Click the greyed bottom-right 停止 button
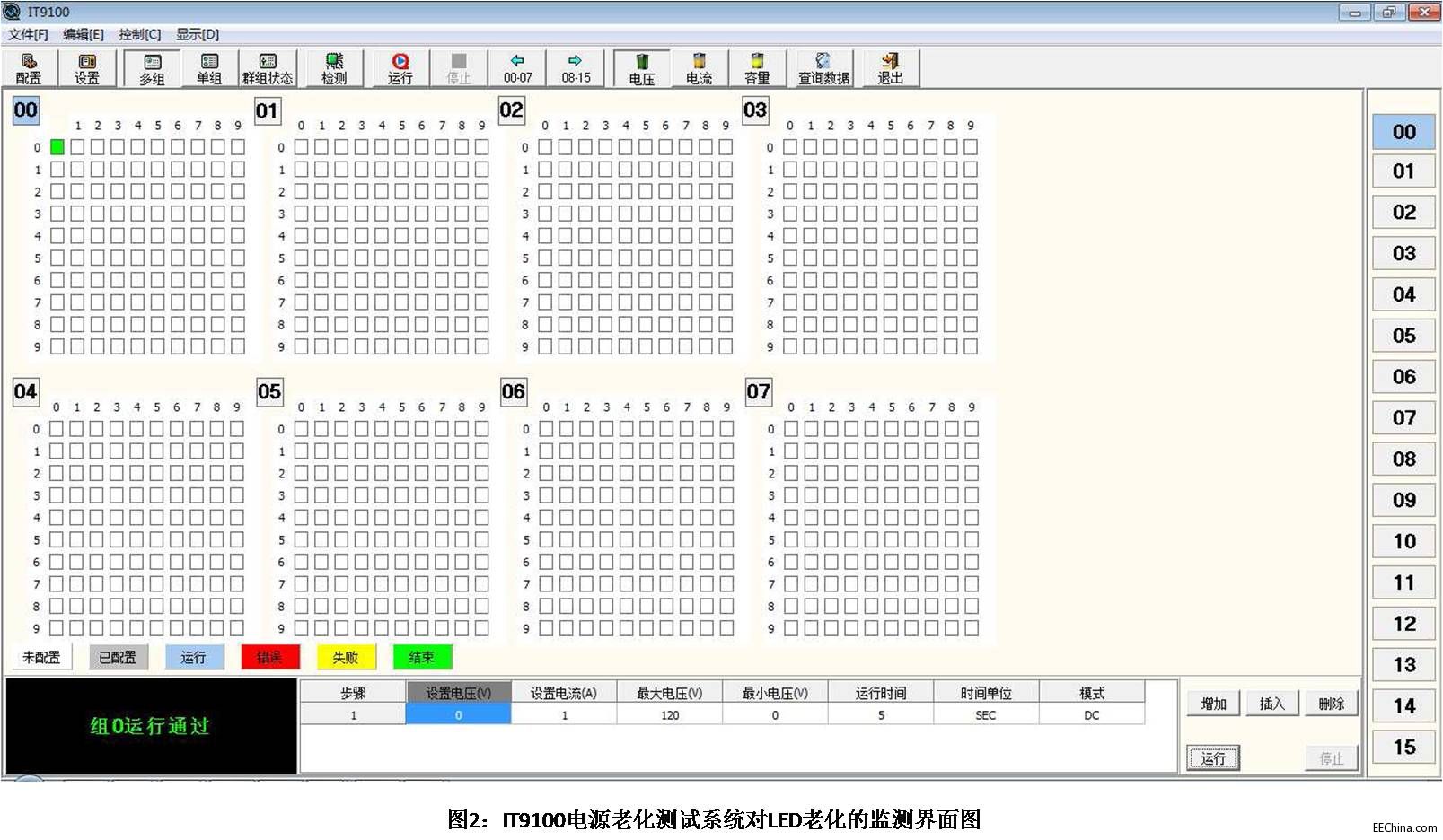The width and height of the screenshot is (1443, 840). click(1332, 758)
